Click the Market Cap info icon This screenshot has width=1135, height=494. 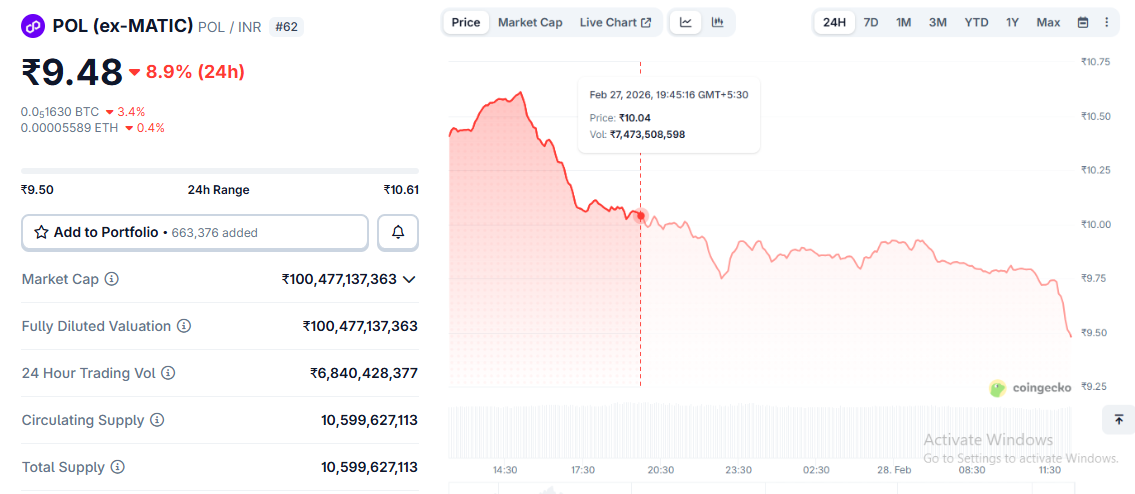[x=112, y=279]
